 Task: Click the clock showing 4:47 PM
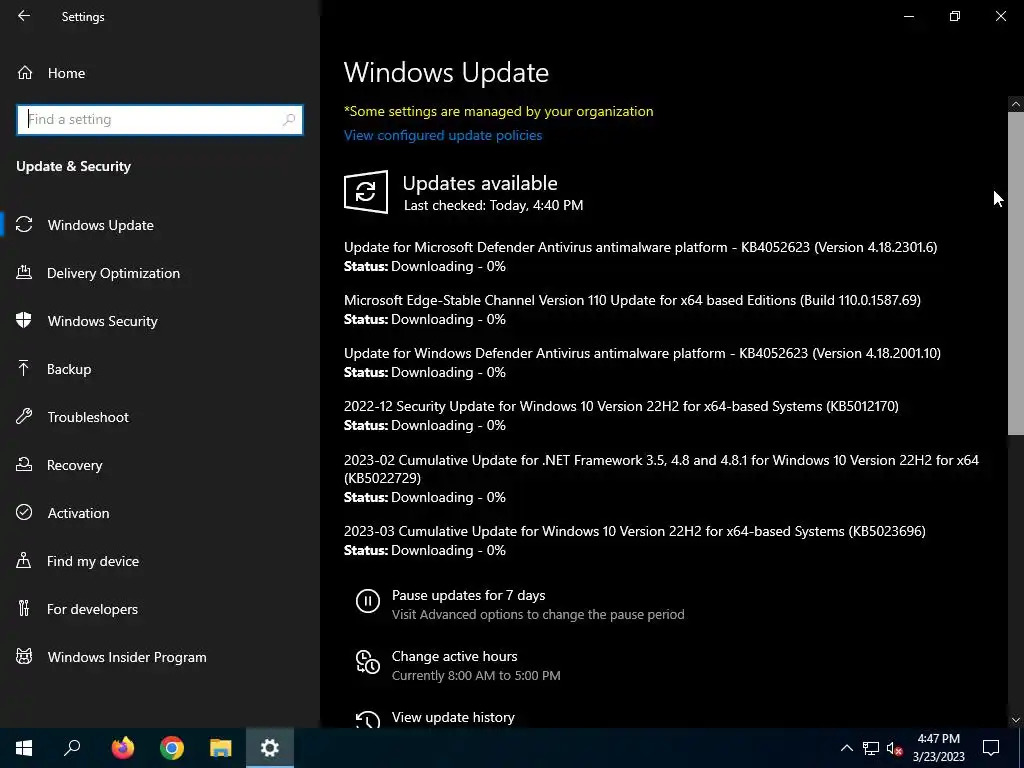[938, 739]
